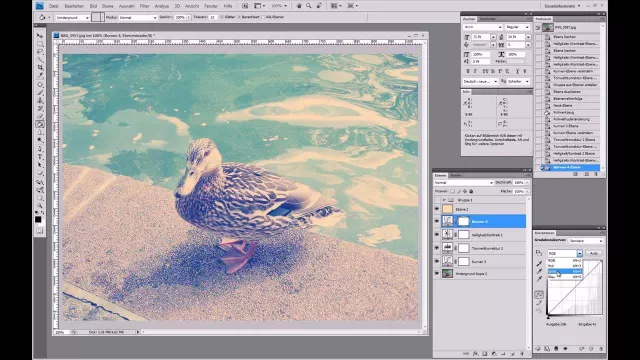This screenshot has height=360, width=640.
Task: Switch to the Farbfelder tab
Action: pyautogui.click(x=487, y=19)
